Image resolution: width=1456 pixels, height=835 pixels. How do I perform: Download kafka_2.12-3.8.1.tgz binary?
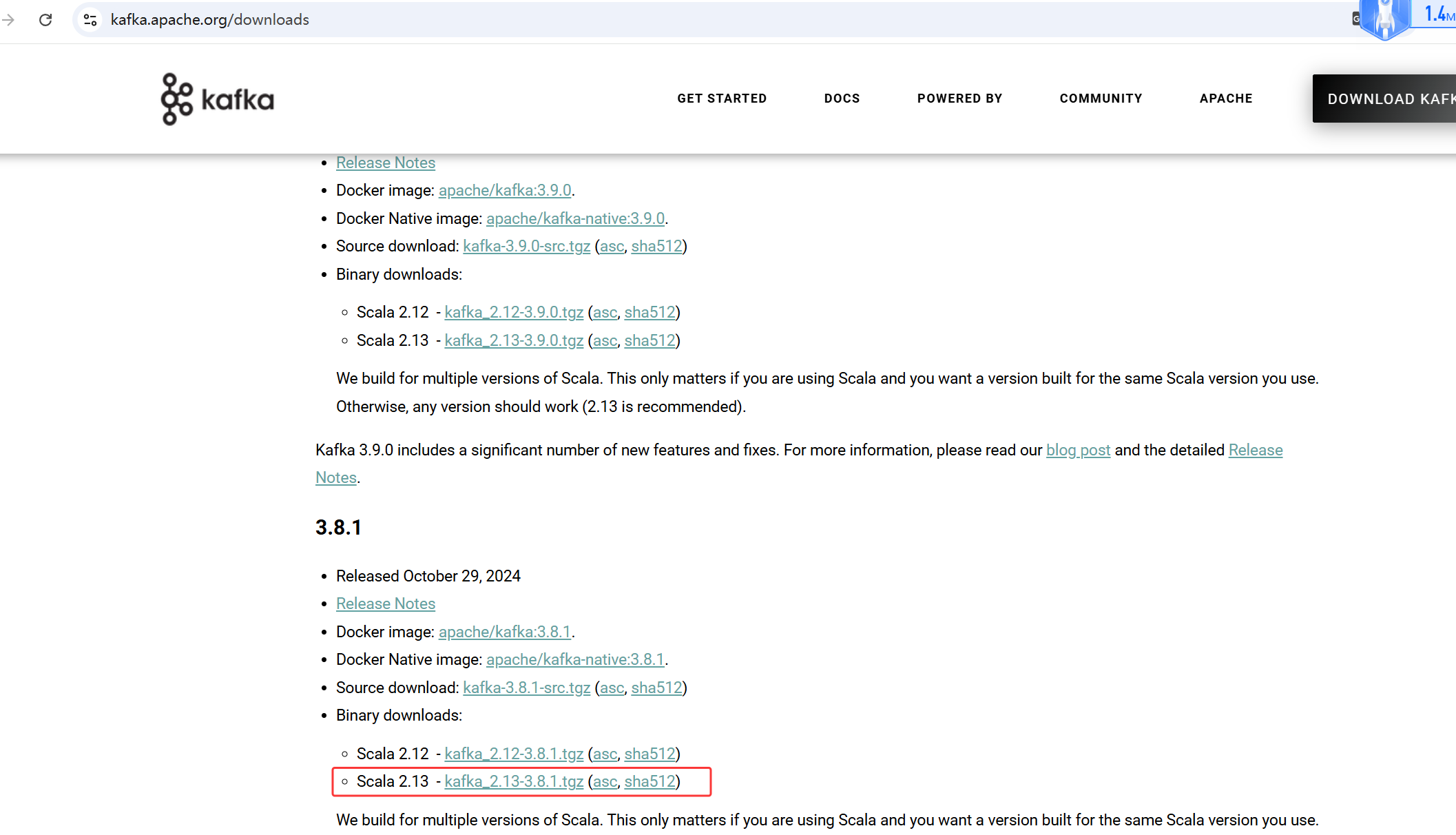[x=514, y=754]
